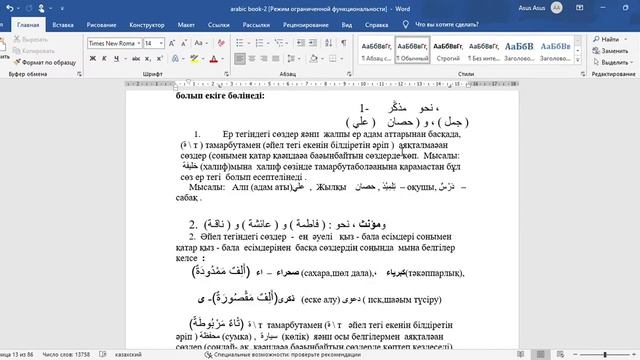Open the Вид tab
640x360 pixels.
pyautogui.click(x=347, y=25)
